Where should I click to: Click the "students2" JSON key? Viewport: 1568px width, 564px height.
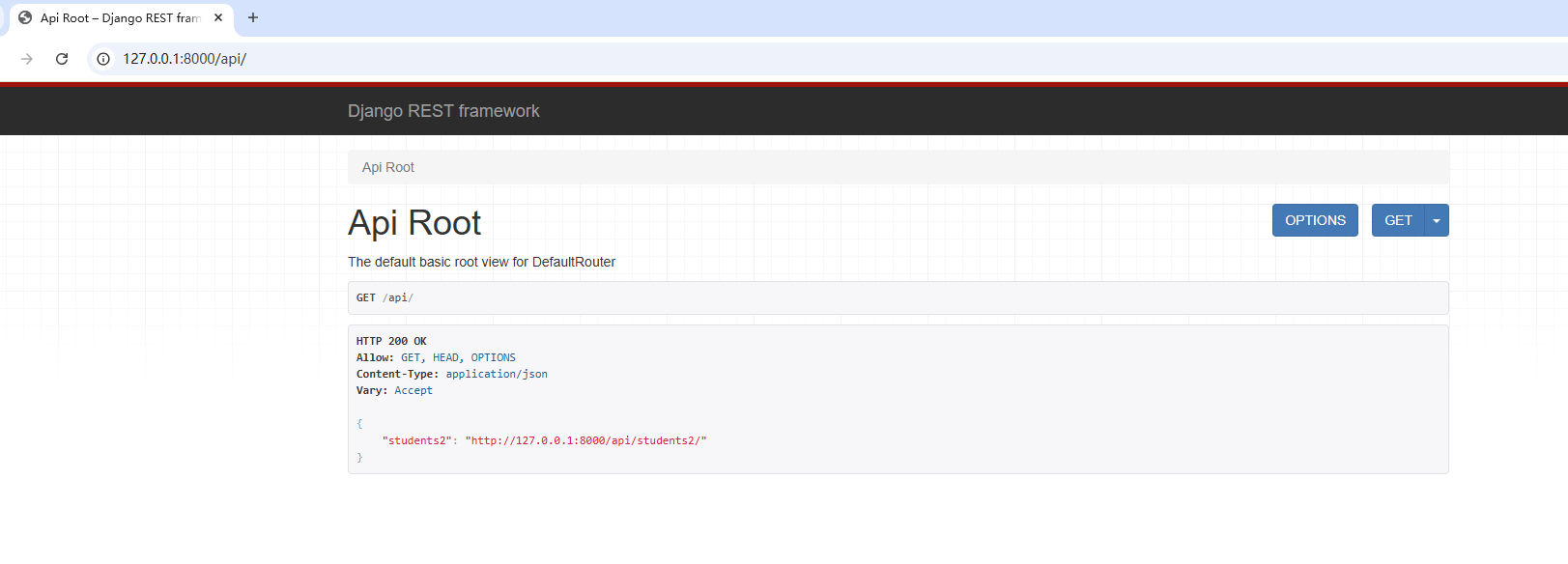point(416,440)
